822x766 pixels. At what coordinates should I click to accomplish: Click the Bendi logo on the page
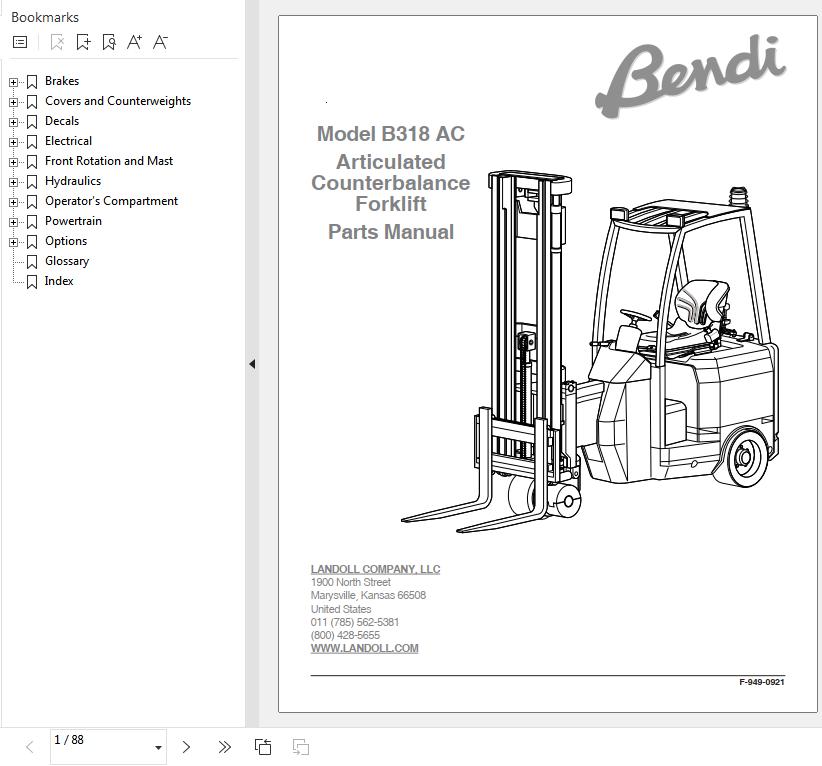coord(690,75)
